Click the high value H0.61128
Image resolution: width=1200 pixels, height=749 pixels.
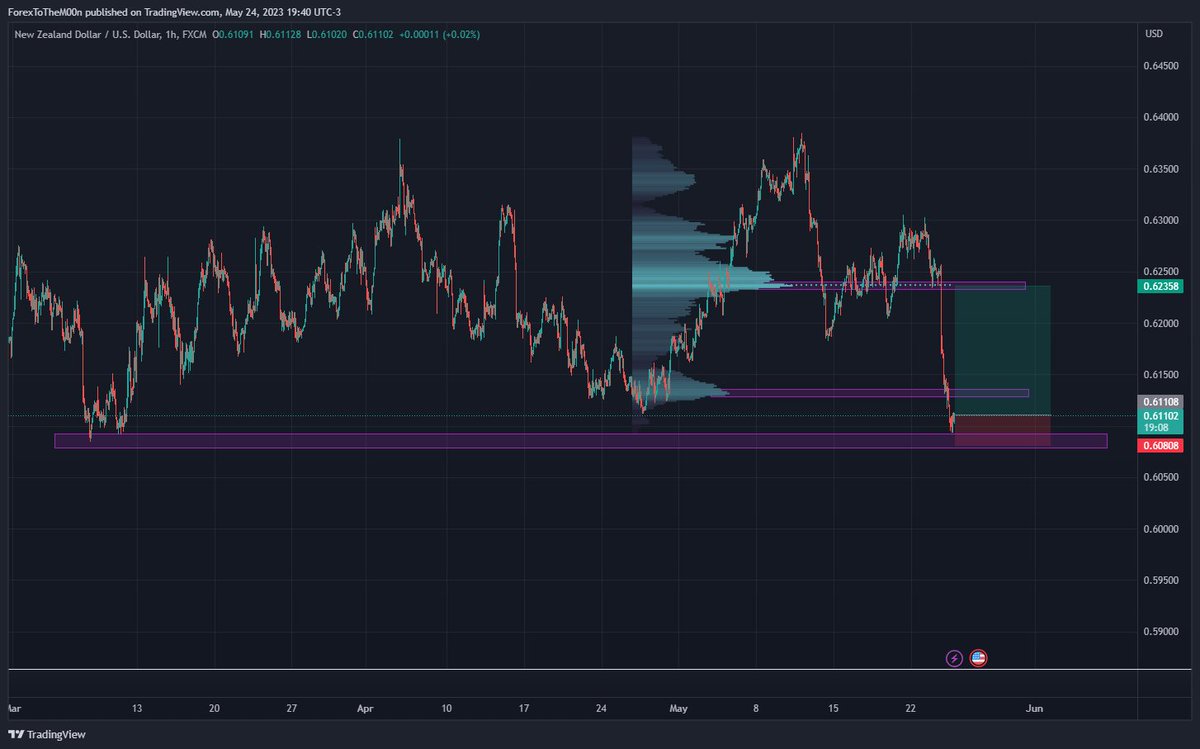pos(282,34)
